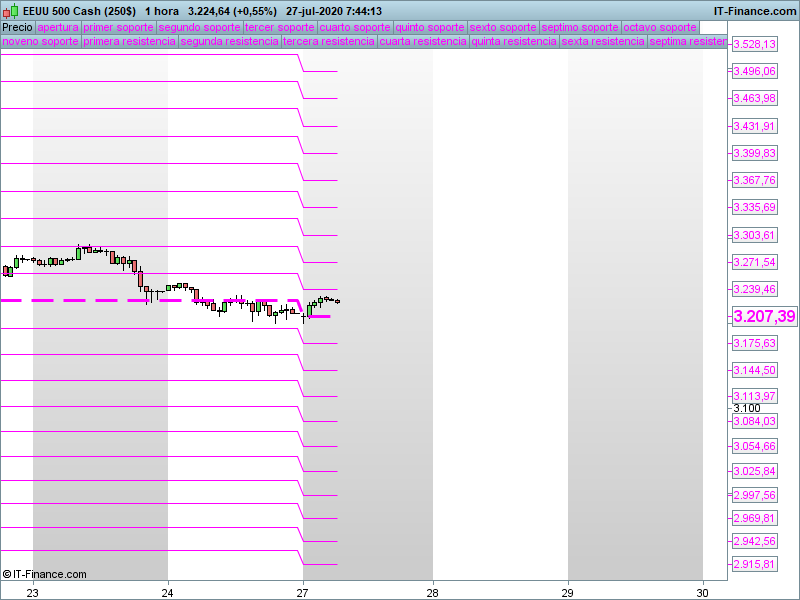The image size is (800, 600).
Task: Click the 2.915,81 price label
Action: point(755,564)
